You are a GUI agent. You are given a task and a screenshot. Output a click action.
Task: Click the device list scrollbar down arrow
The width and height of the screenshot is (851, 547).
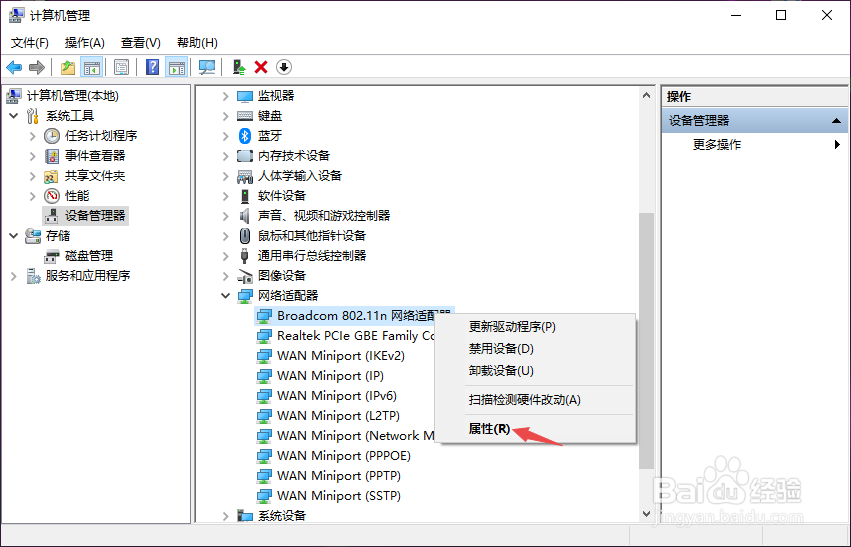click(646, 513)
